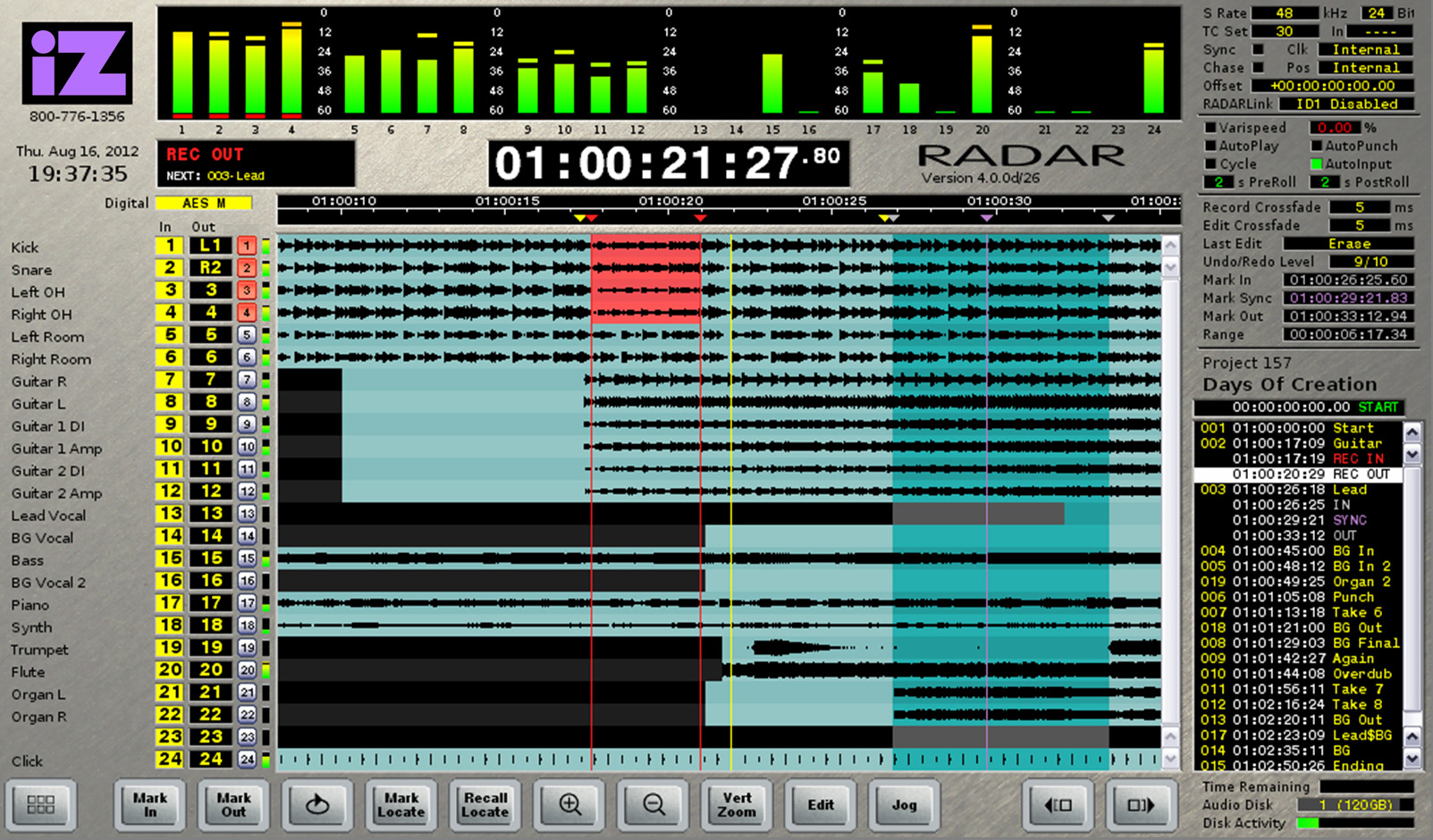This screenshot has height=840, width=1433.
Task: Select marker 004 BG In in list
Action: (1298, 550)
